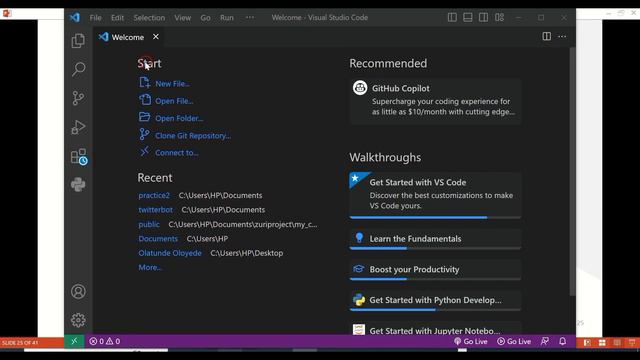This screenshot has width=640, height=360.
Task: Open the Run and Debug view
Action: pos(78,127)
